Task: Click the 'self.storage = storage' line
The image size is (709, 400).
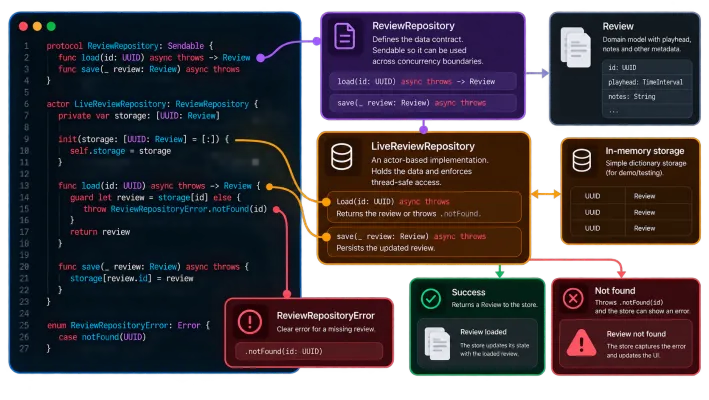Action: pyautogui.click(x=120, y=151)
